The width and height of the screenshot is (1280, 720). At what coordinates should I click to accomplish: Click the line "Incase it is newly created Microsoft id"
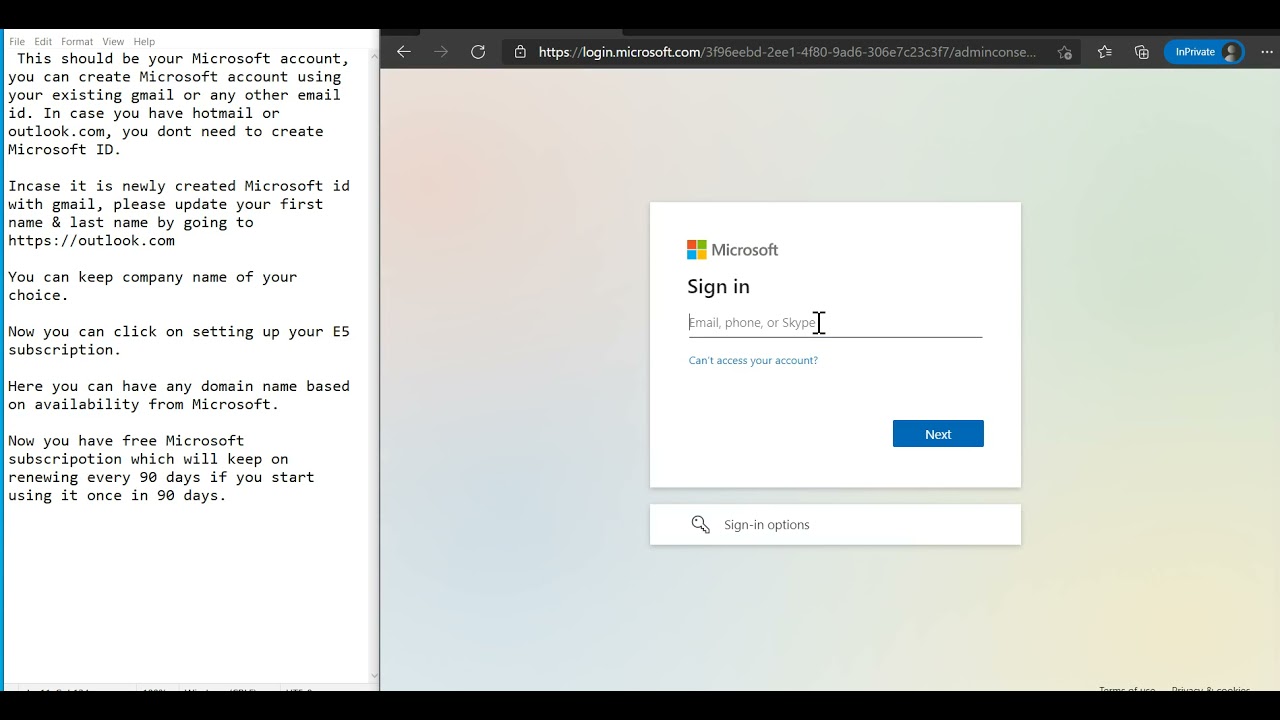179,186
